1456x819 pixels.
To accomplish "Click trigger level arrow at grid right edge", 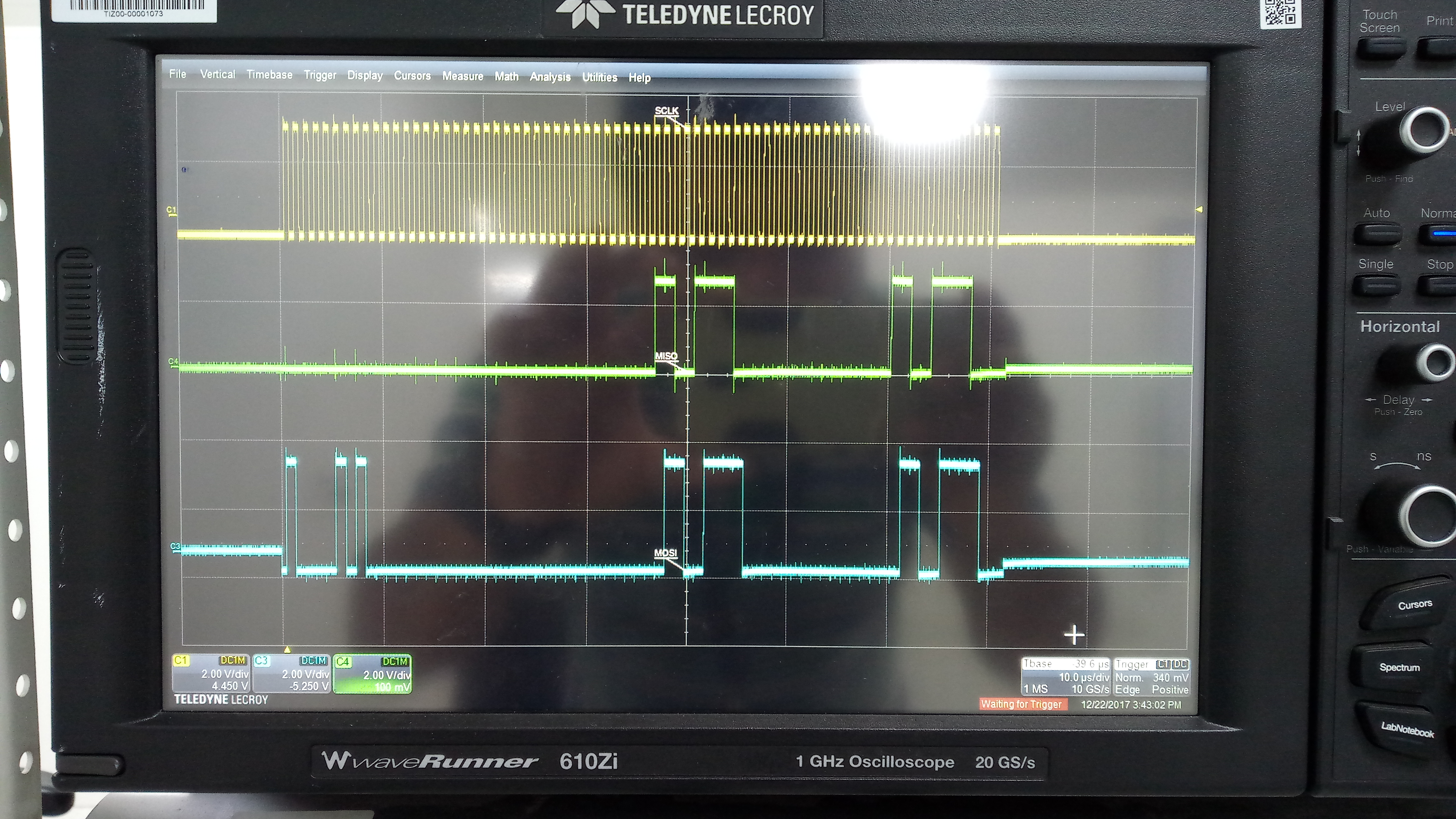I will pyautogui.click(x=1199, y=210).
